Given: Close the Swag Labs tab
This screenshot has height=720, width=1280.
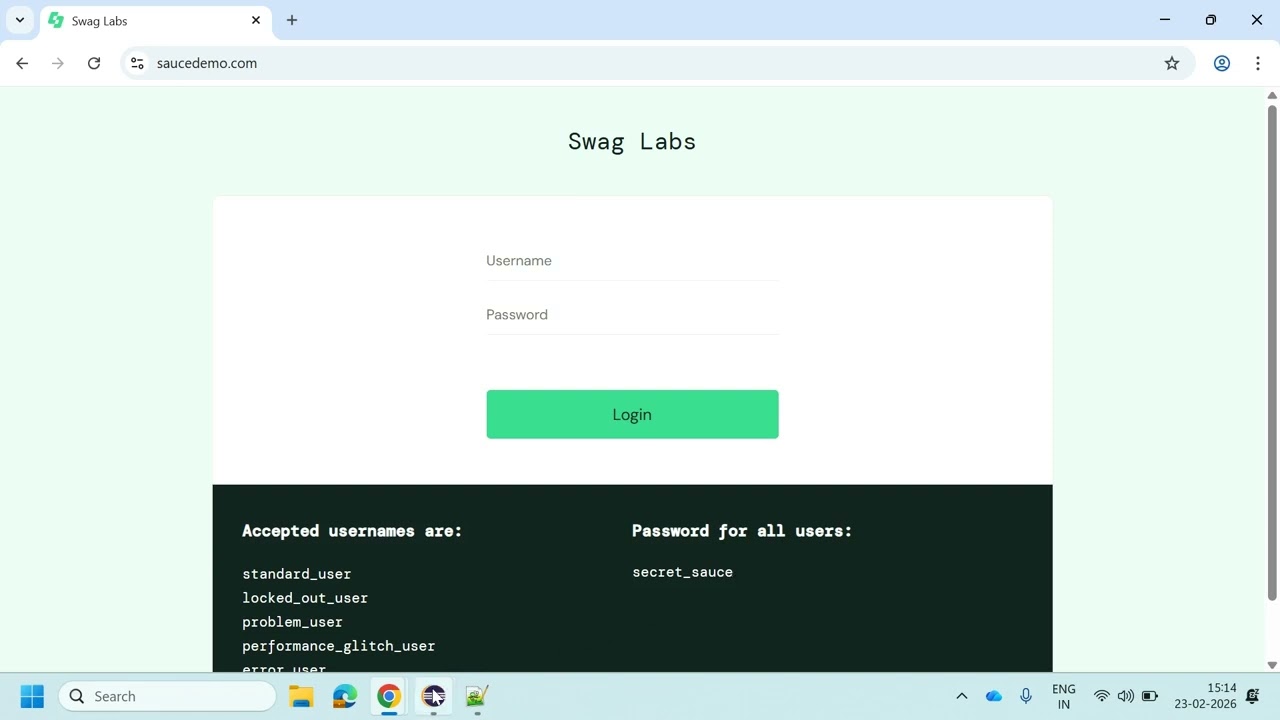Looking at the screenshot, I should (256, 20).
